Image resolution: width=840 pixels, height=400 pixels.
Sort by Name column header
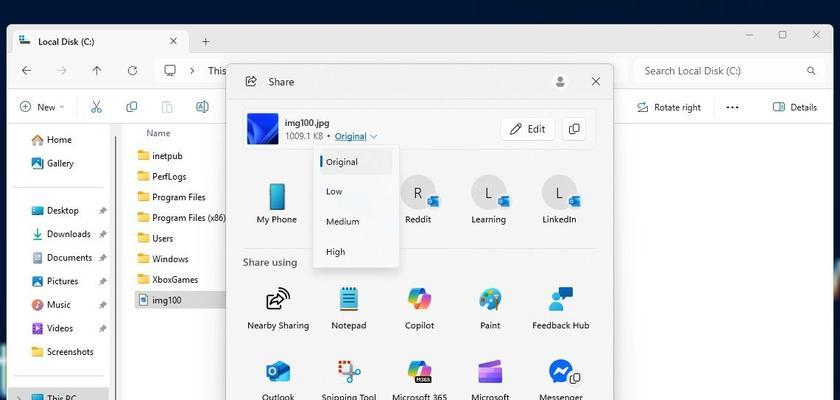tap(158, 133)
